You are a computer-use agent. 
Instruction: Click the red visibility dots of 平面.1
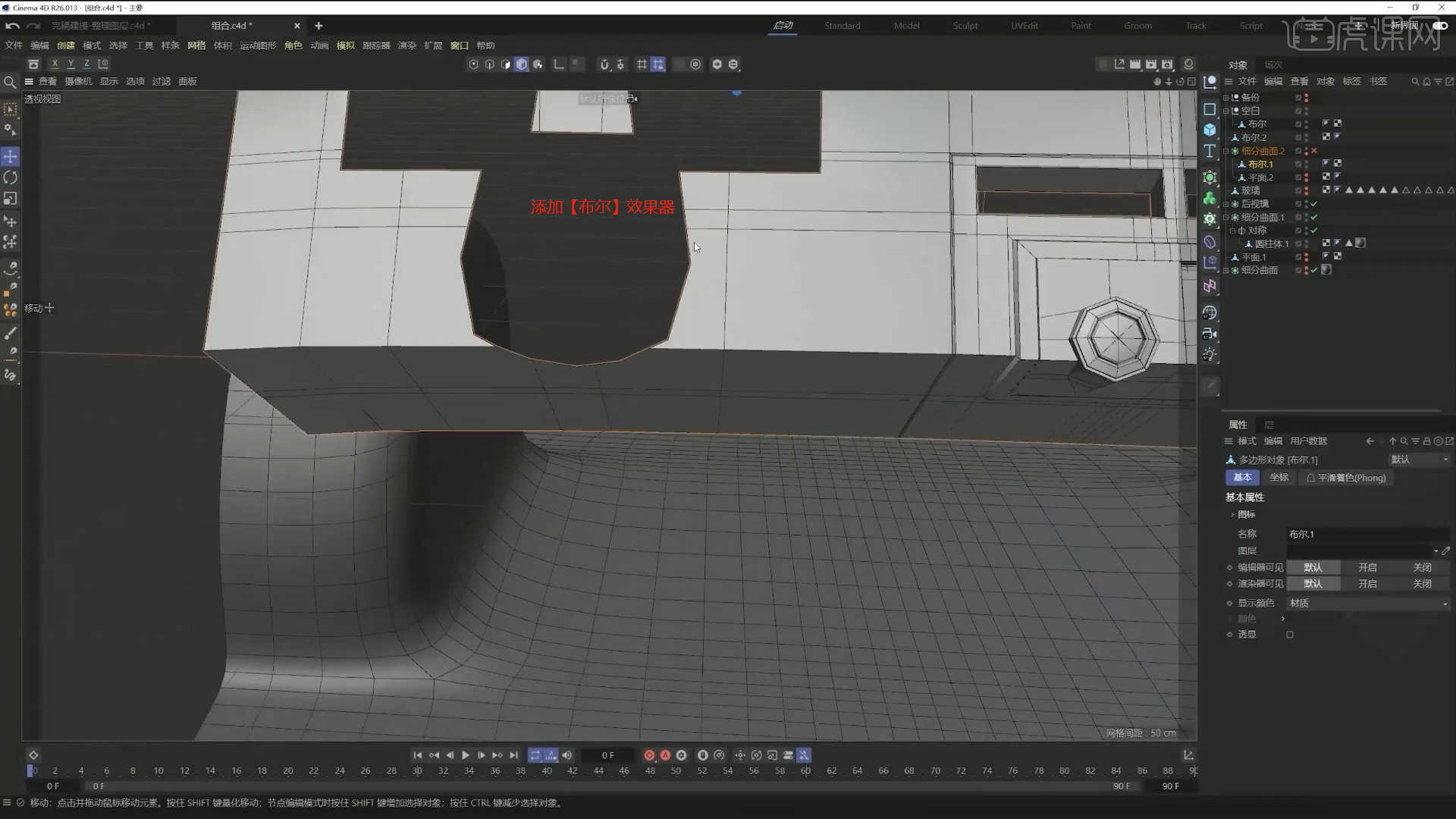1307,256
